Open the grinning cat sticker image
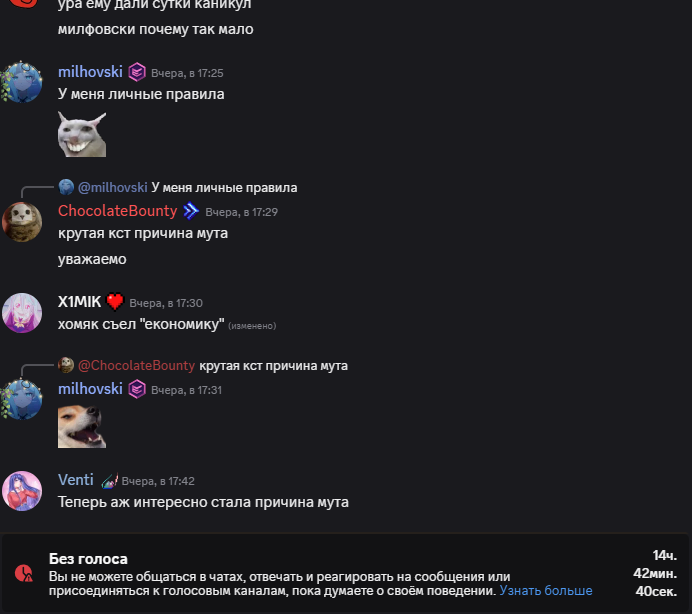 (82, 134)
